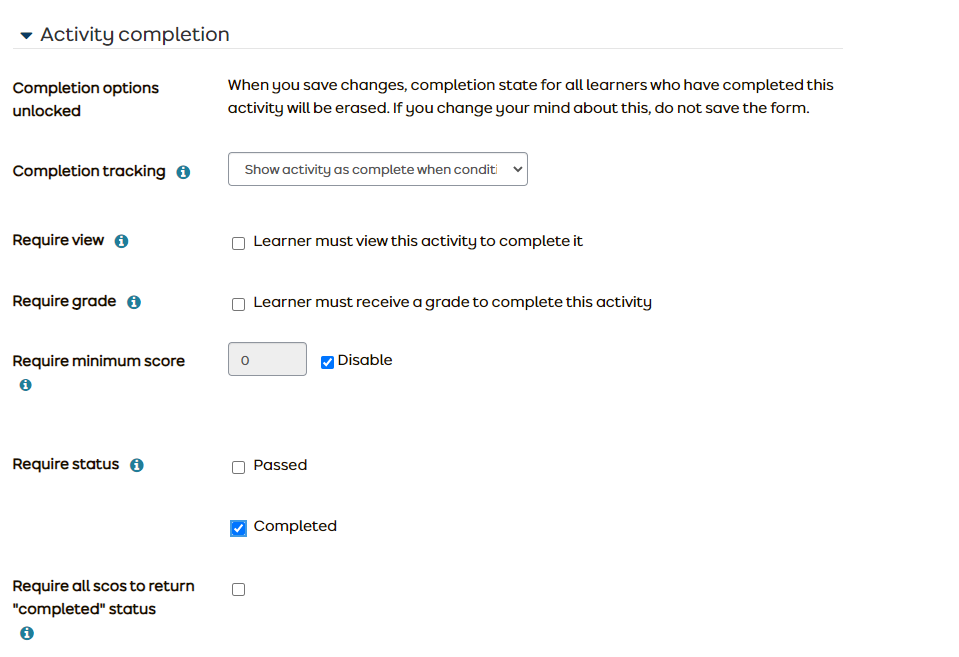Expand Show activity as complete options list
Screen dimensions: 959x657
tap(377, 168)
